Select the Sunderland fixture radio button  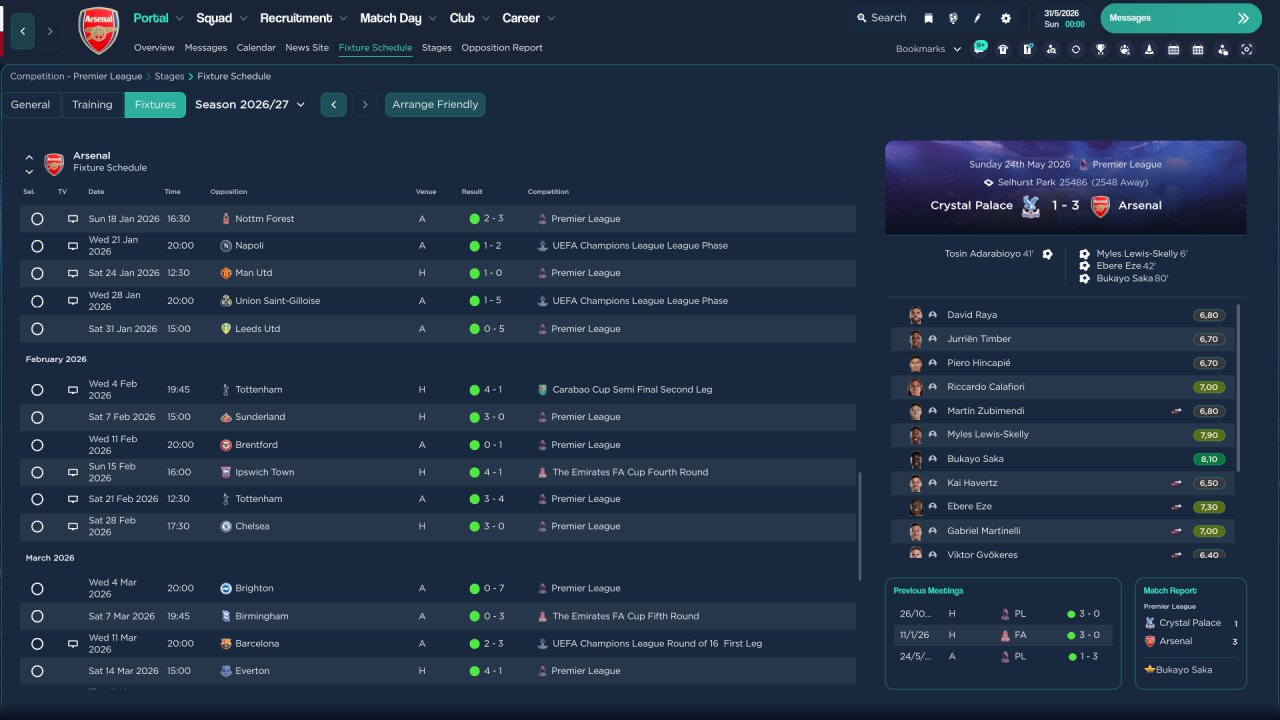[x=37, y=417]
